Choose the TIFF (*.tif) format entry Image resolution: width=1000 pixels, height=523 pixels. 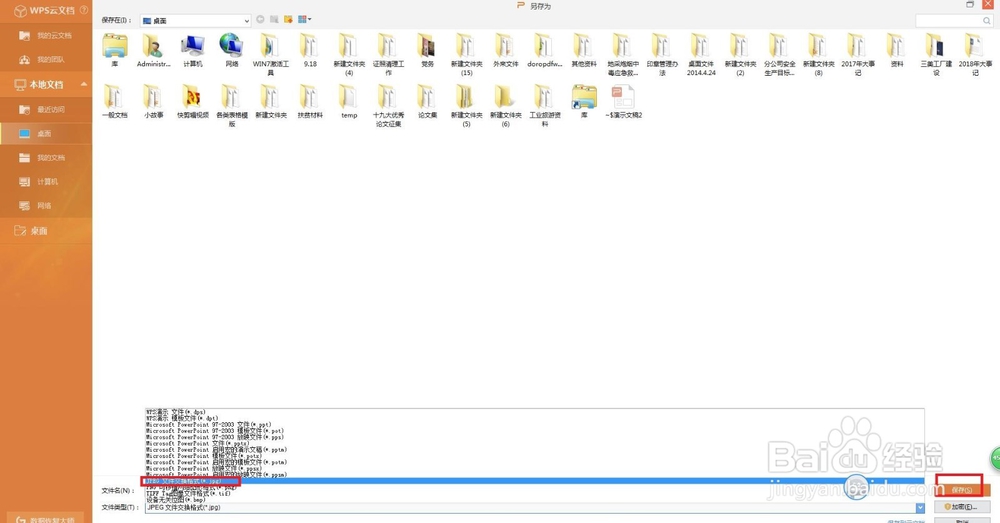tap(534, 494)
